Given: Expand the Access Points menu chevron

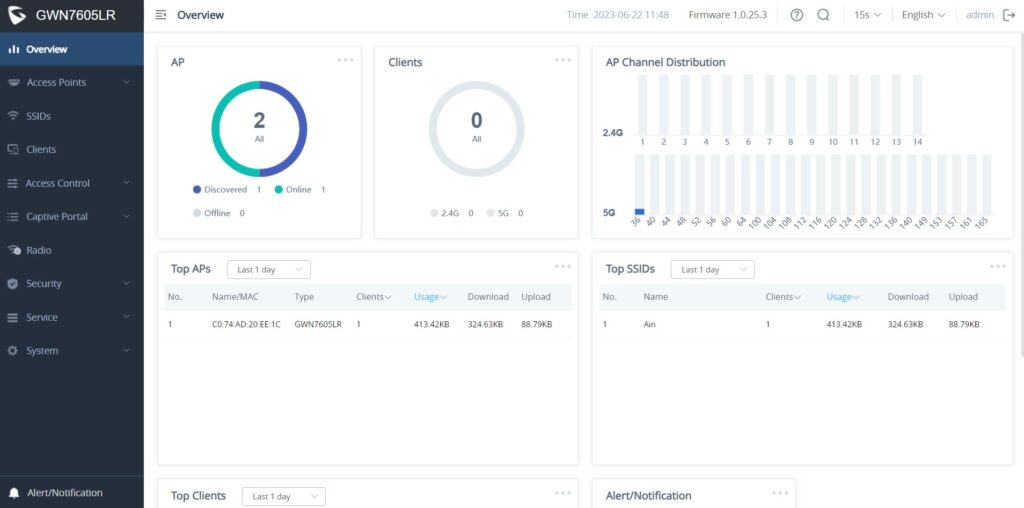Looking at the screenshot, I should [x=127, y=82].
